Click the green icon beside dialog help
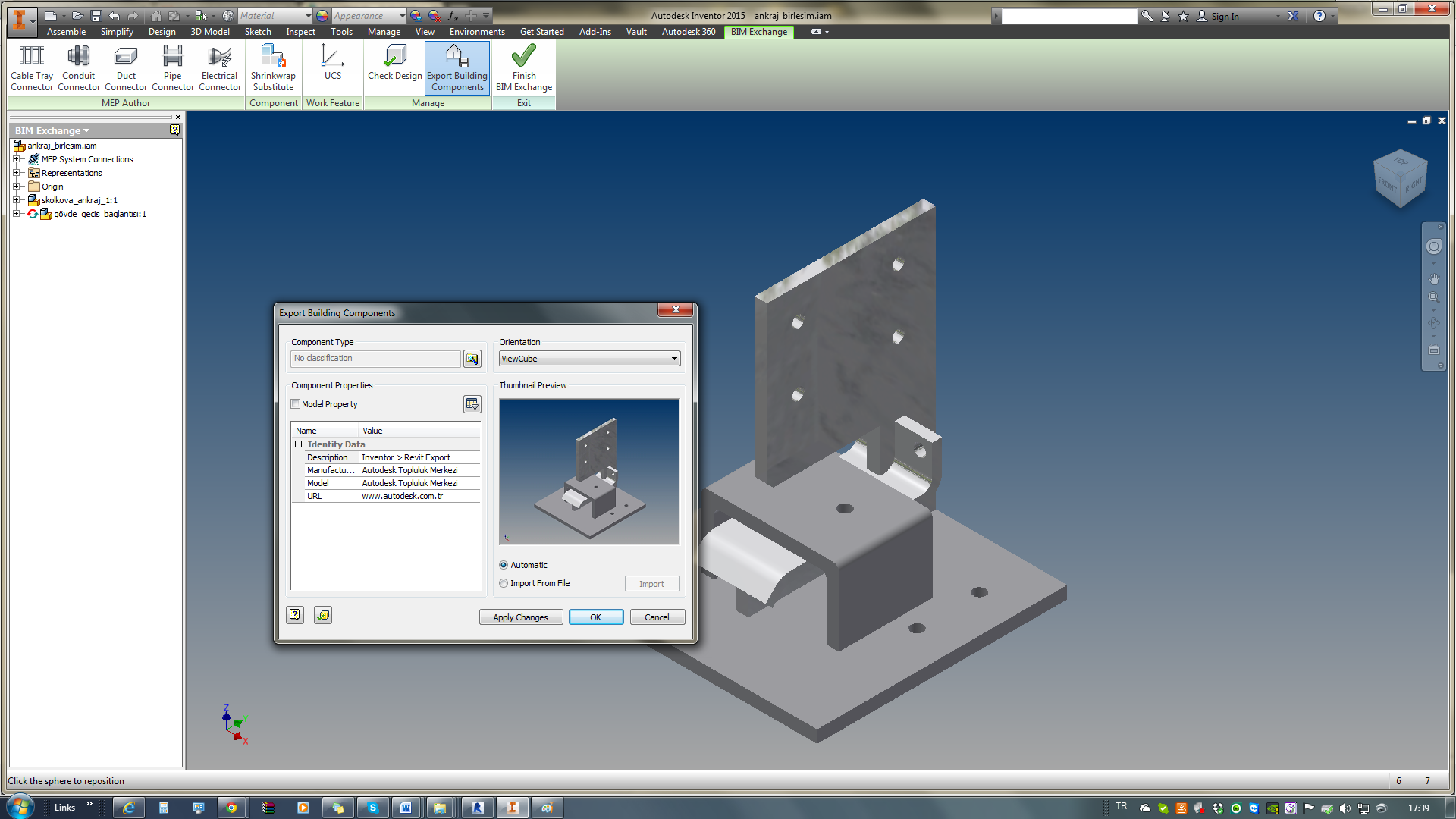Viewport: 1456px width, 819px height. click(x=323, y=615)
